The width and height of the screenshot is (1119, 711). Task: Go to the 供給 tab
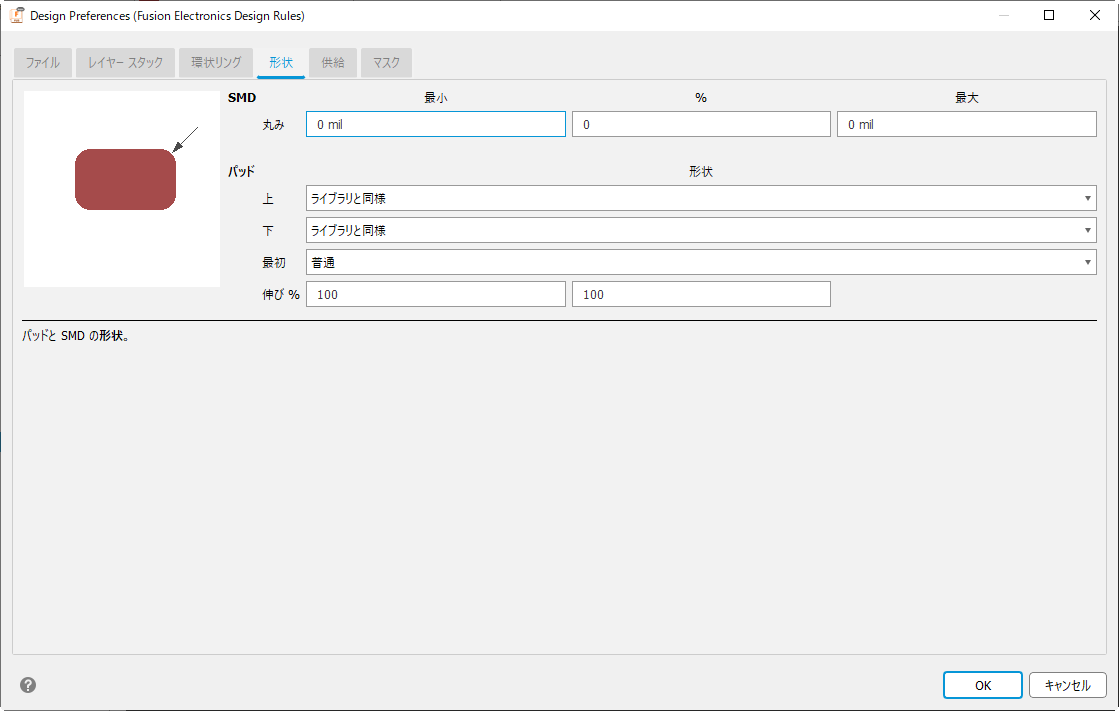(x=333, y=63)
